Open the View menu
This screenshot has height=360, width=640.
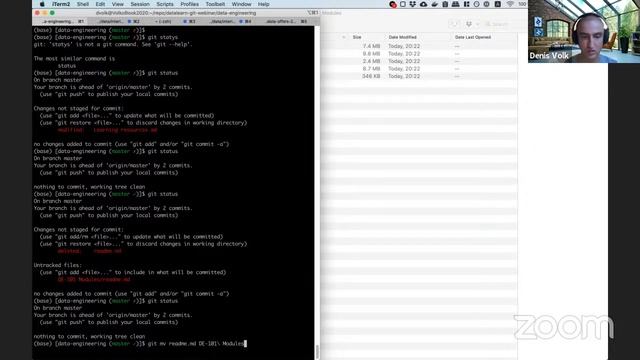[x=118, y=4]
